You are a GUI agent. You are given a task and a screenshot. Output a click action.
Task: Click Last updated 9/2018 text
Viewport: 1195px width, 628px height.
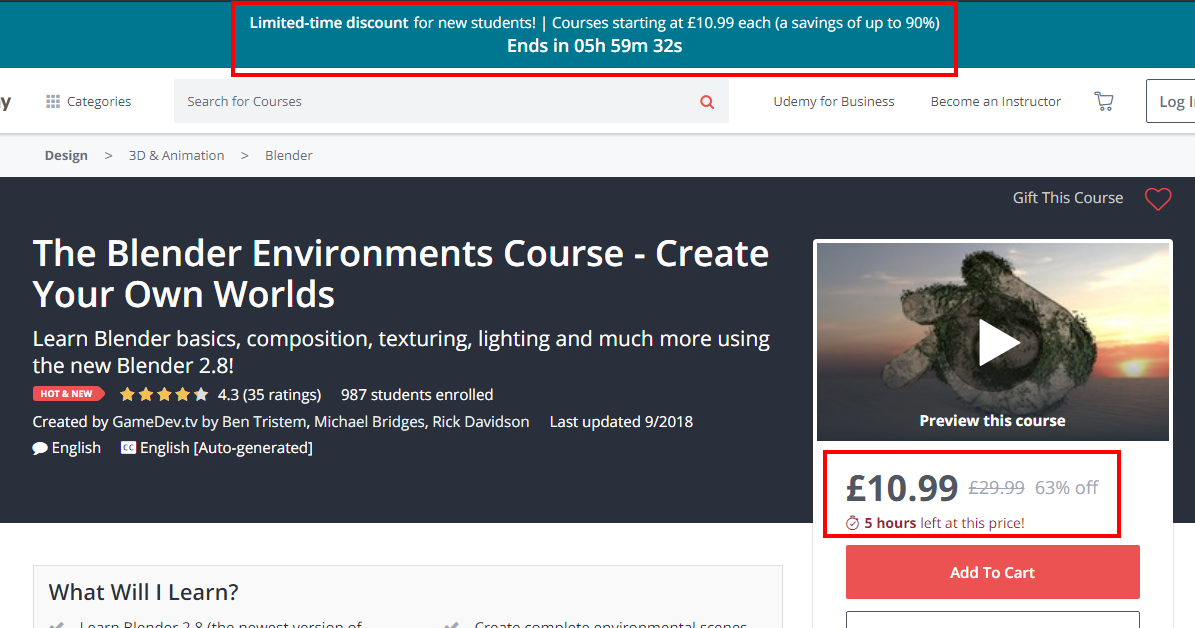pyautogui.click(x=621, y=421)
